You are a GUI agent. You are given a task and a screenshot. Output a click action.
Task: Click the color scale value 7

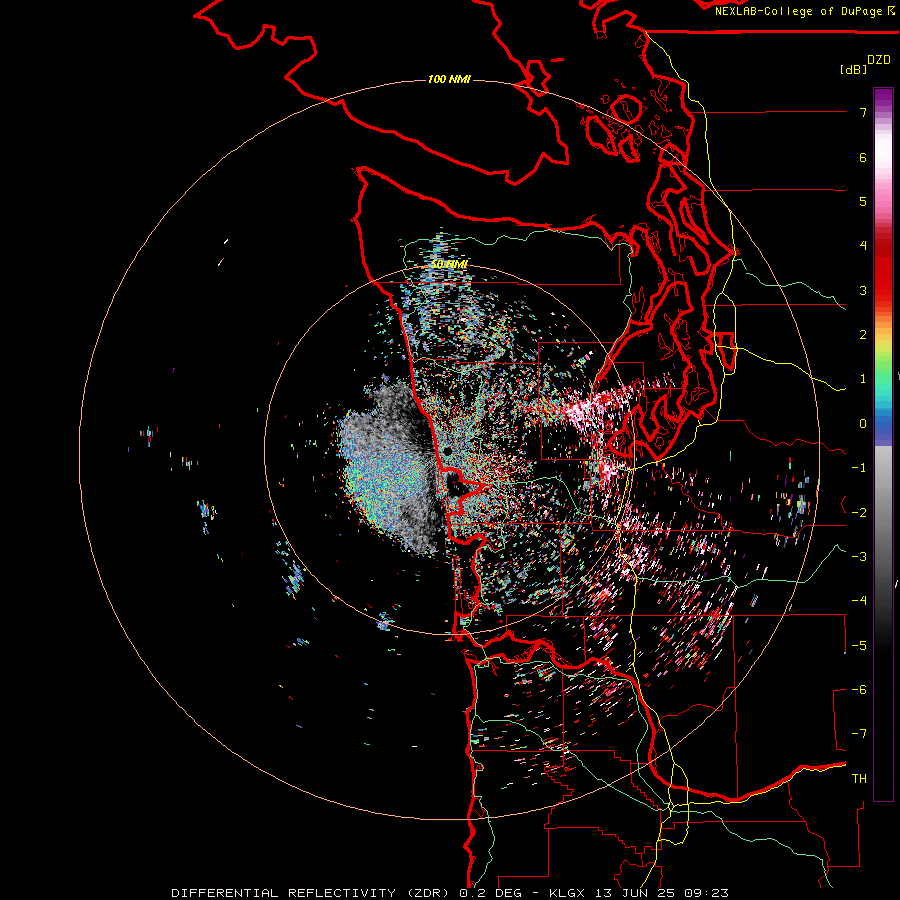pos(863,112)
